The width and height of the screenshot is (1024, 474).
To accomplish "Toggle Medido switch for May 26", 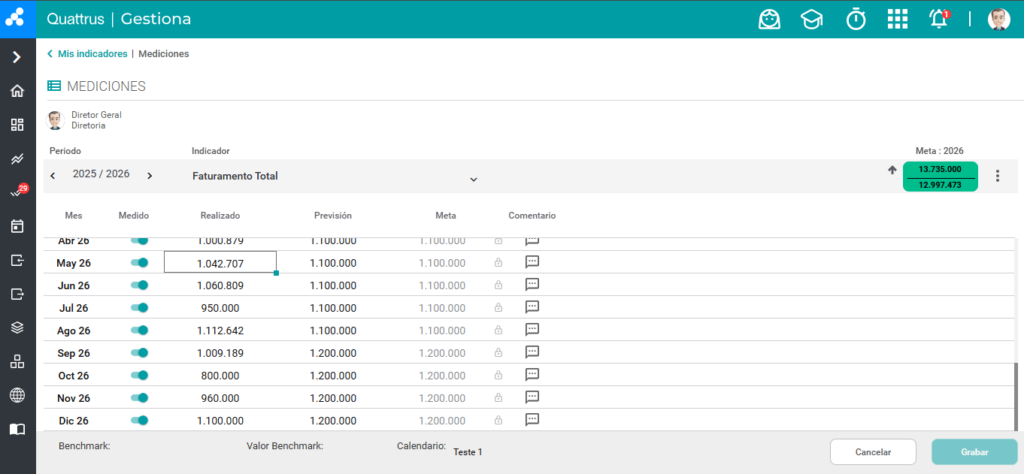I will 139,262.
